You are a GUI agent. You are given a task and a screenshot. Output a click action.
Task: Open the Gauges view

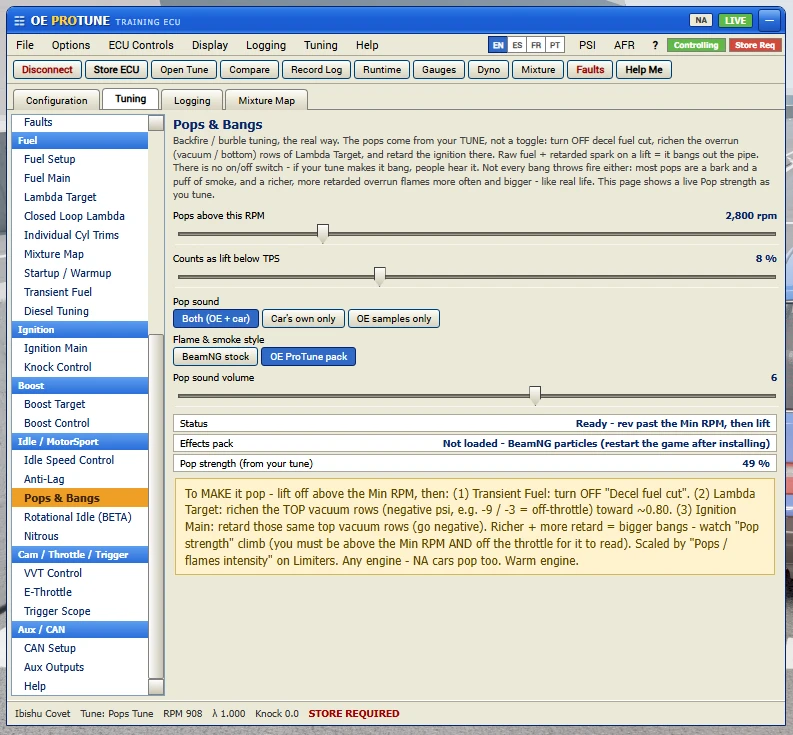pyautogui.click(x=439, y=69)
